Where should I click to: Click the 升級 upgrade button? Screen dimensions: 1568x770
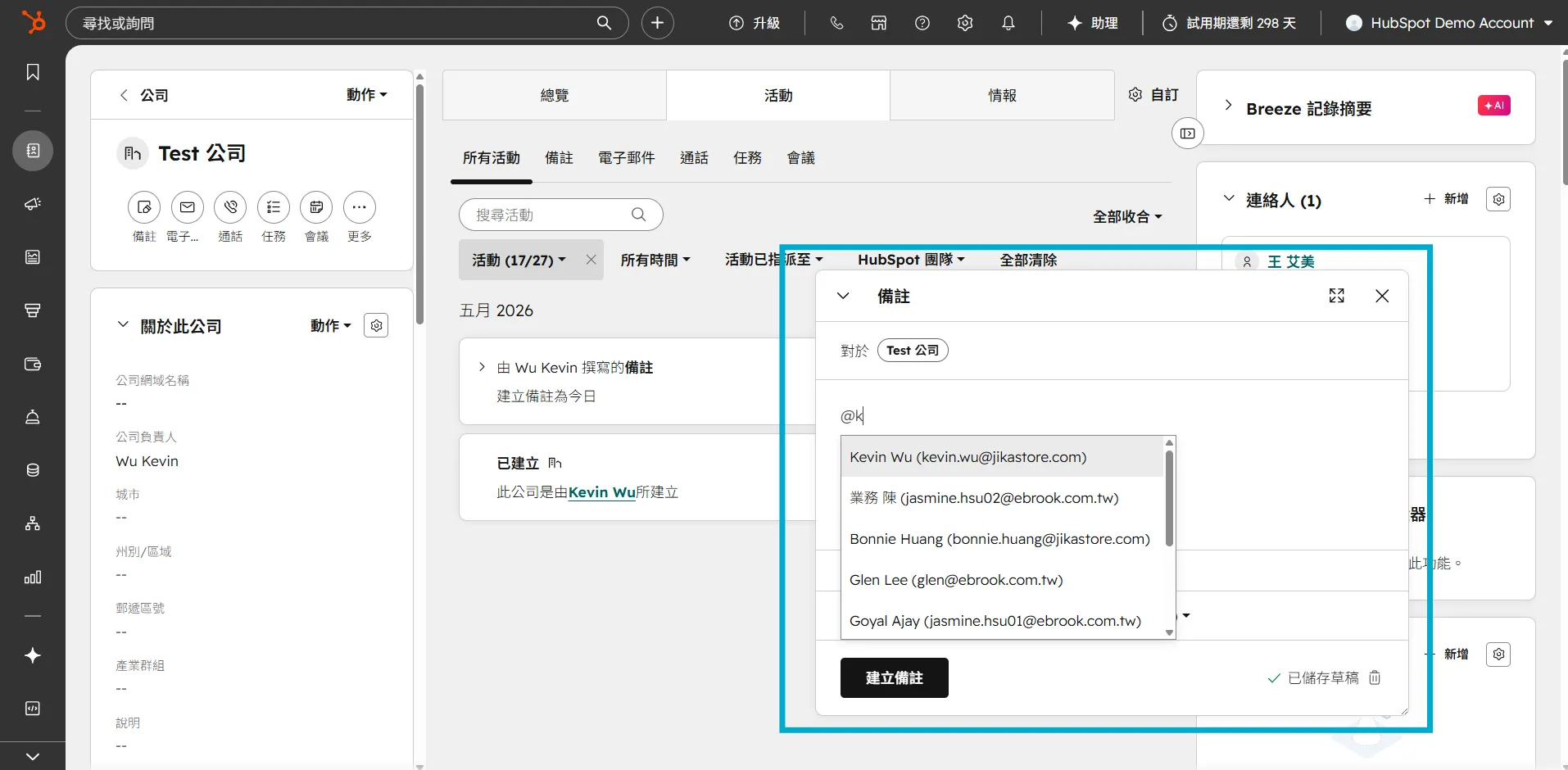tap(755, 23)
